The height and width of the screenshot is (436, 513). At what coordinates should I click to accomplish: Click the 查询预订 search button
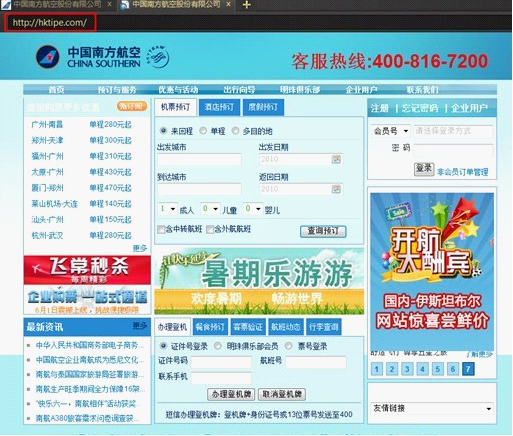pos(323,231)
